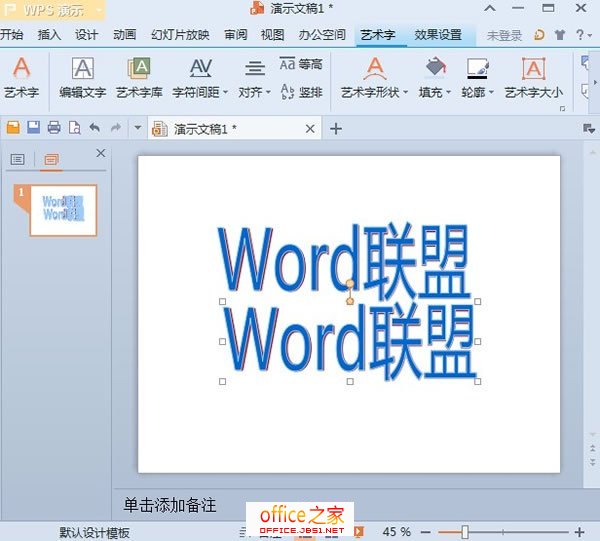600x541 pixels.
Task: Go to next slide with double down arrows
Action: [592, 462]
